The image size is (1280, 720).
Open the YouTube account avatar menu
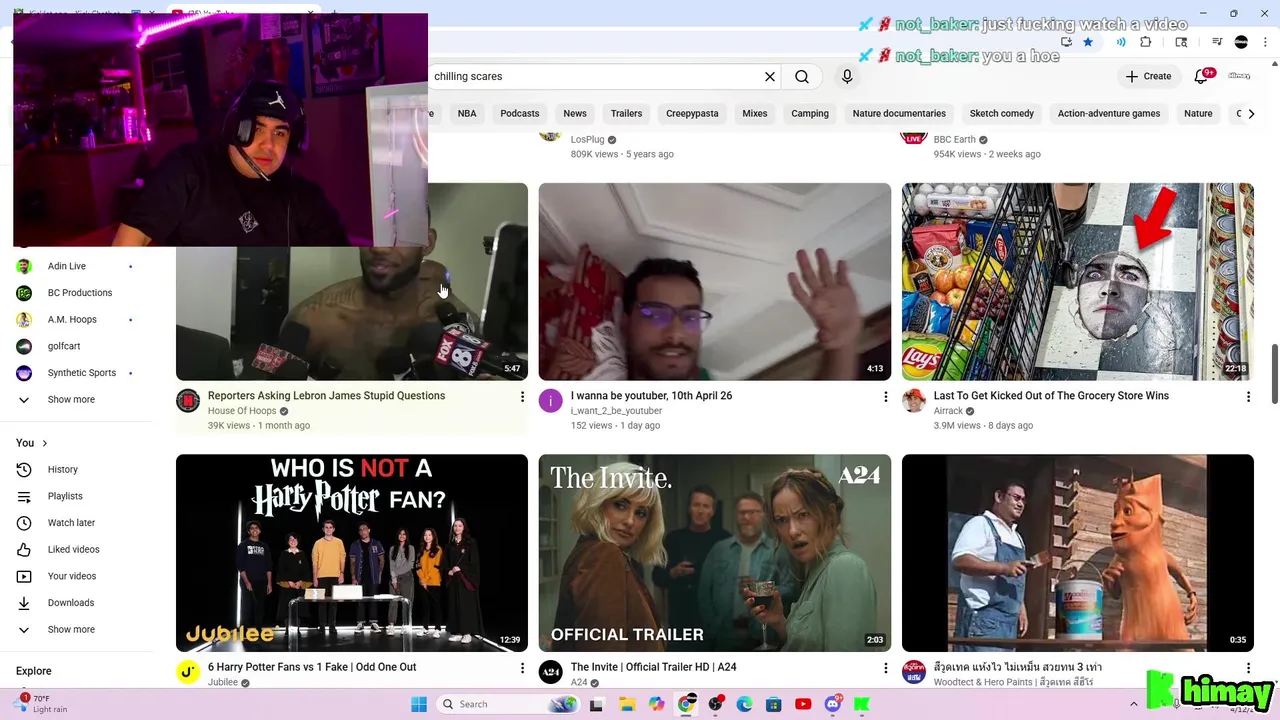(1240, 76)
